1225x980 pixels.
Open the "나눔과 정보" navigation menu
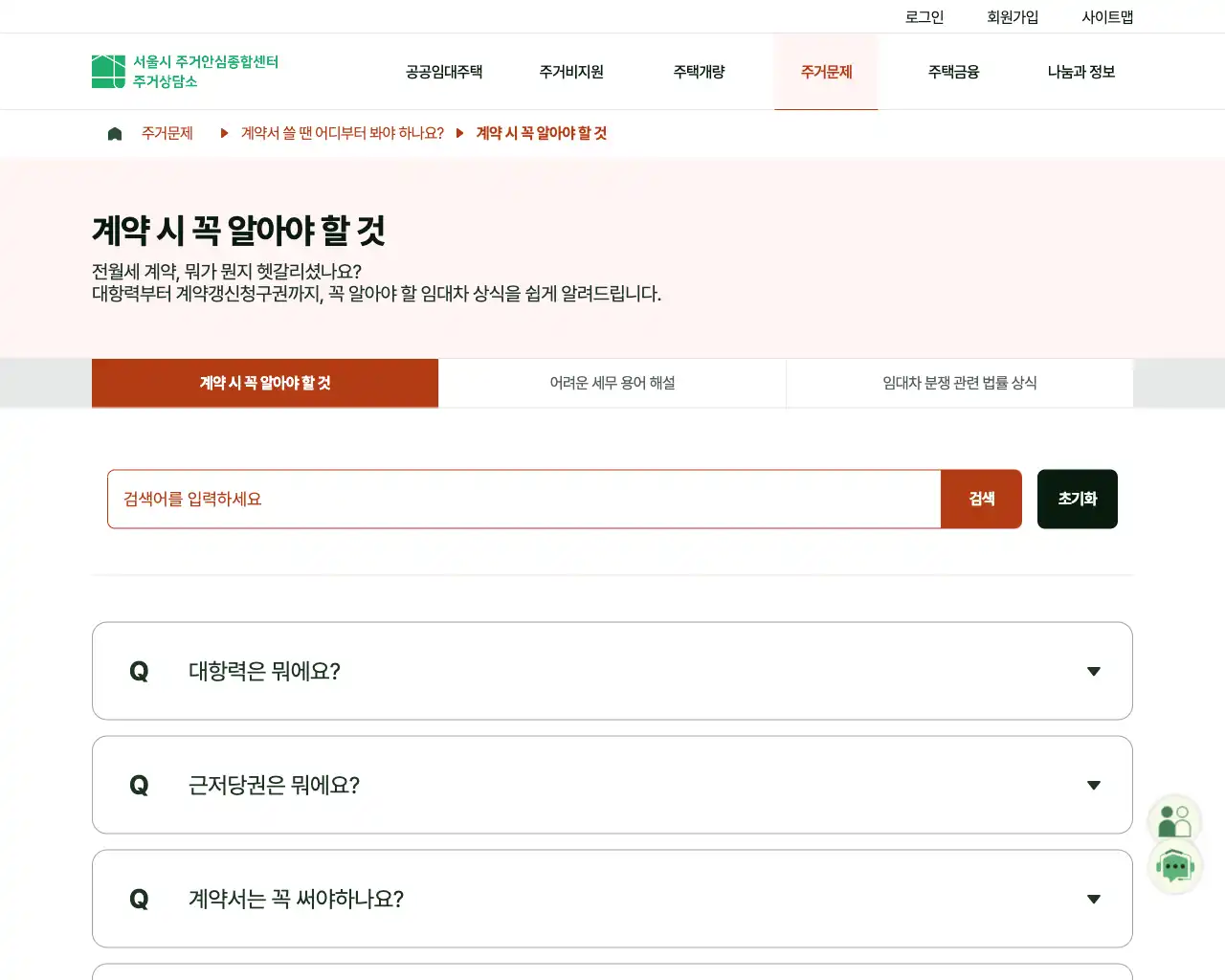pos(1080,72)
